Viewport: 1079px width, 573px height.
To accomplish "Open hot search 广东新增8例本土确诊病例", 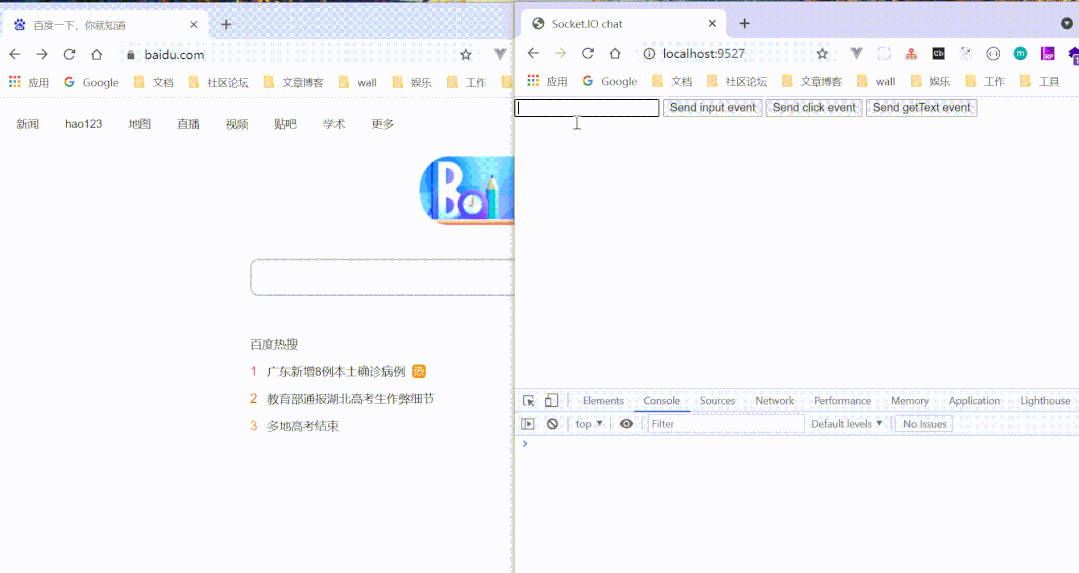I will pyautogui.click(x=336, y=371).
